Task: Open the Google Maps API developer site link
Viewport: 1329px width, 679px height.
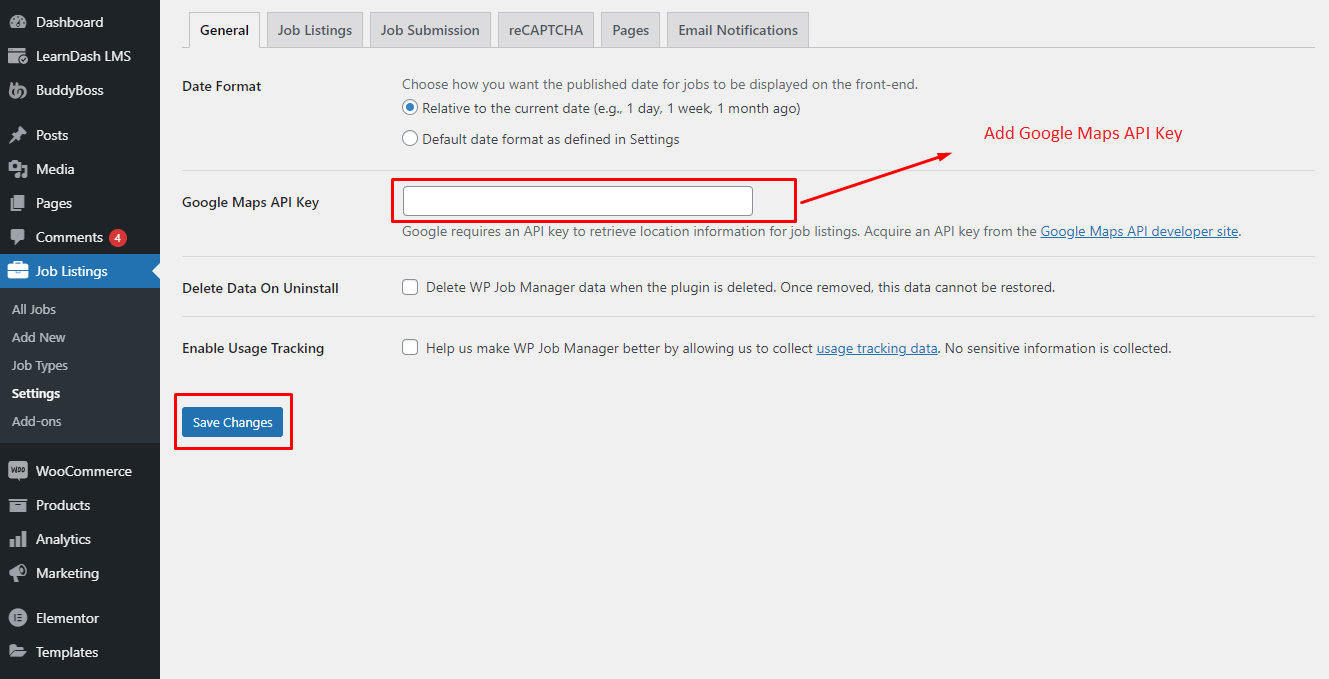Action: [1139, 231]
